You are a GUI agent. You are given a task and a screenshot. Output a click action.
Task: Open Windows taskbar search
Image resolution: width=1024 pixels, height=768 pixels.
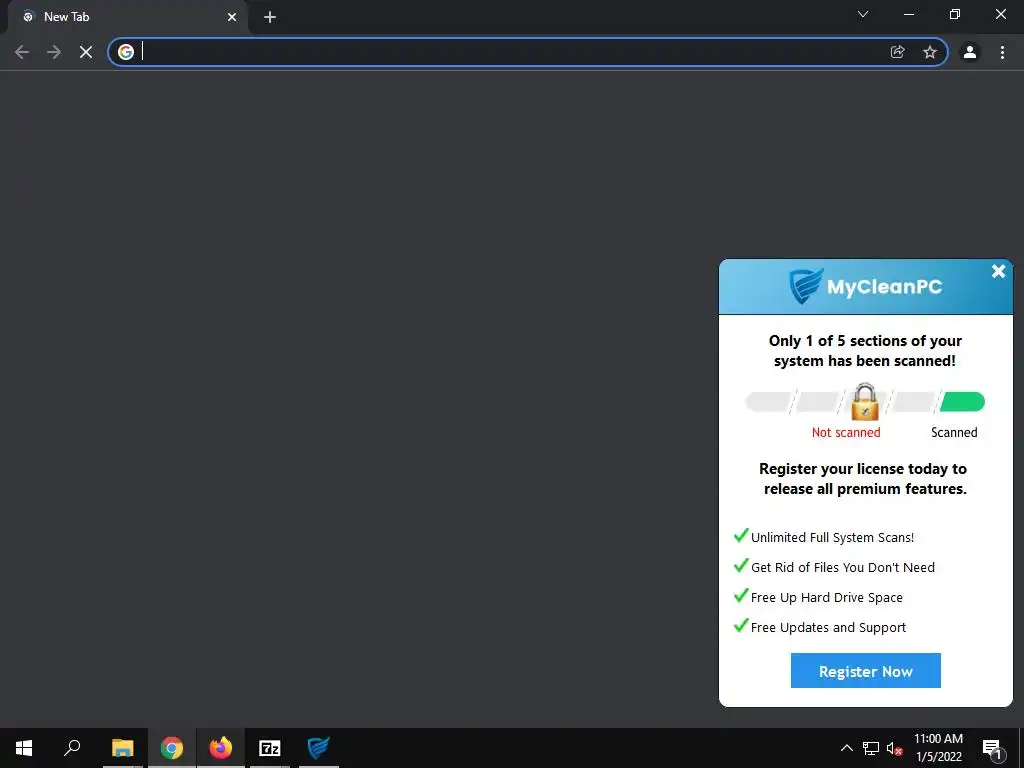click(72, 748)
